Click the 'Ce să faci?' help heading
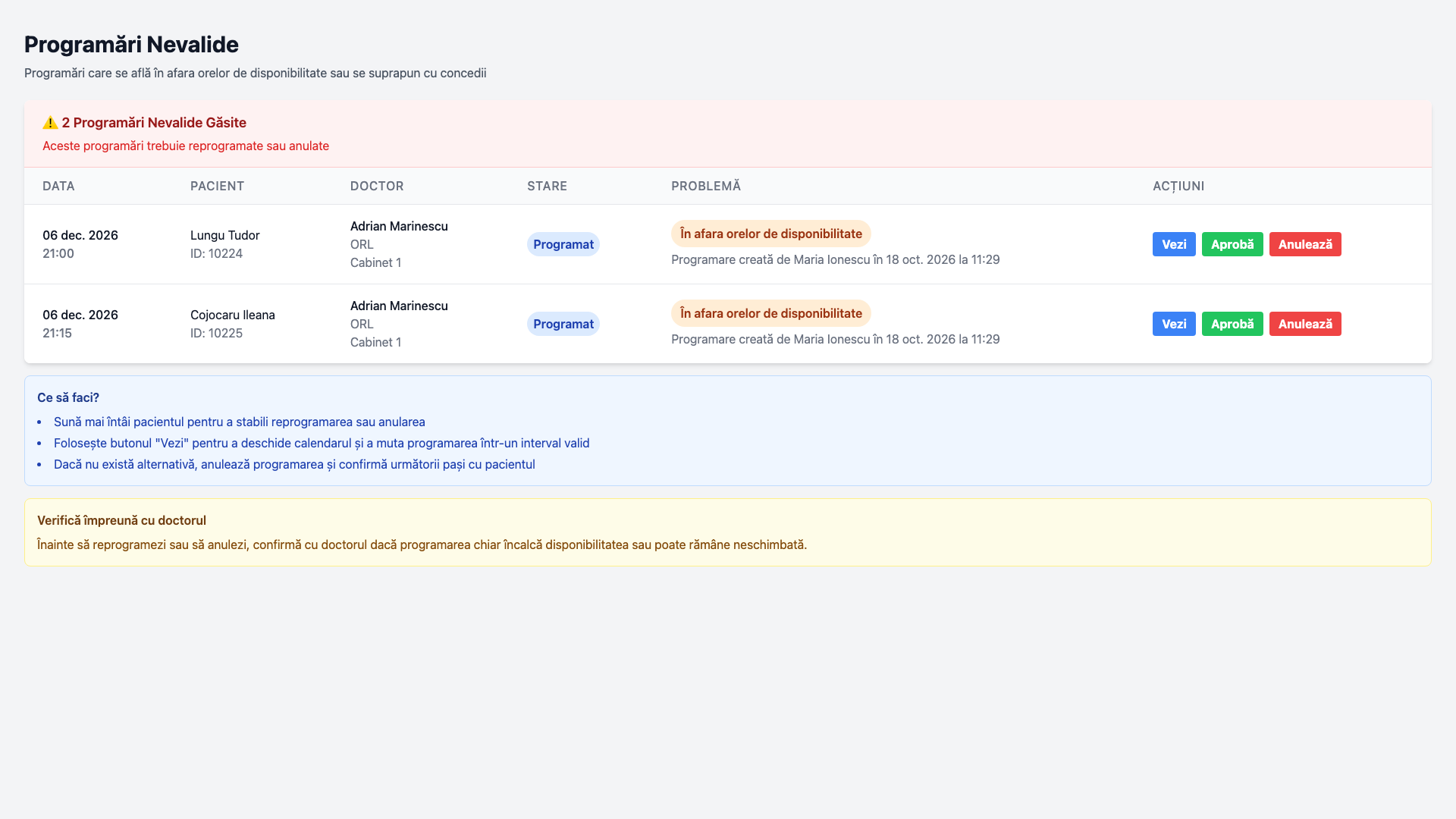The image size is (1456, 819). pyautogui.click(x=68, y=397)
